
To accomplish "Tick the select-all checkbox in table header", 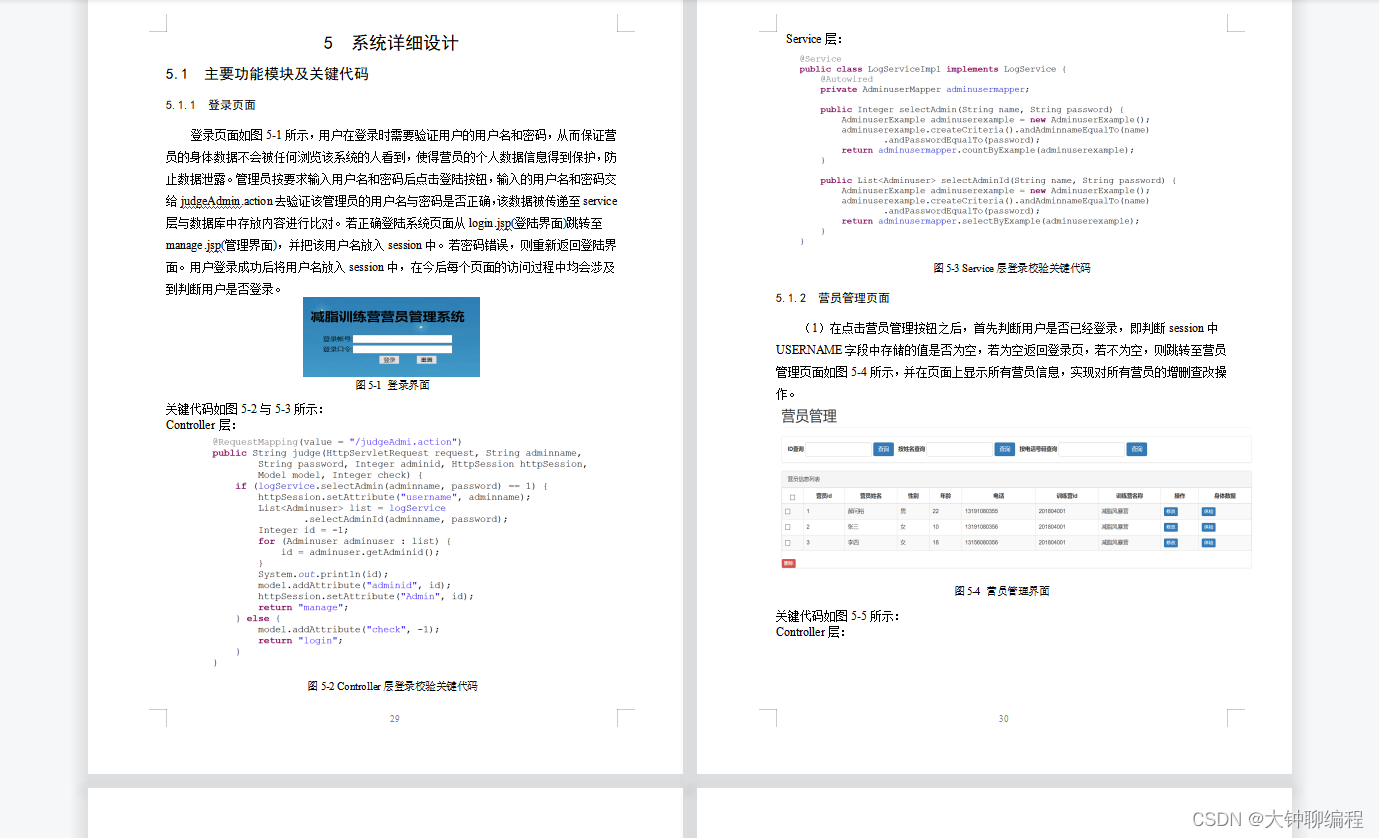I will coord(792,497).
